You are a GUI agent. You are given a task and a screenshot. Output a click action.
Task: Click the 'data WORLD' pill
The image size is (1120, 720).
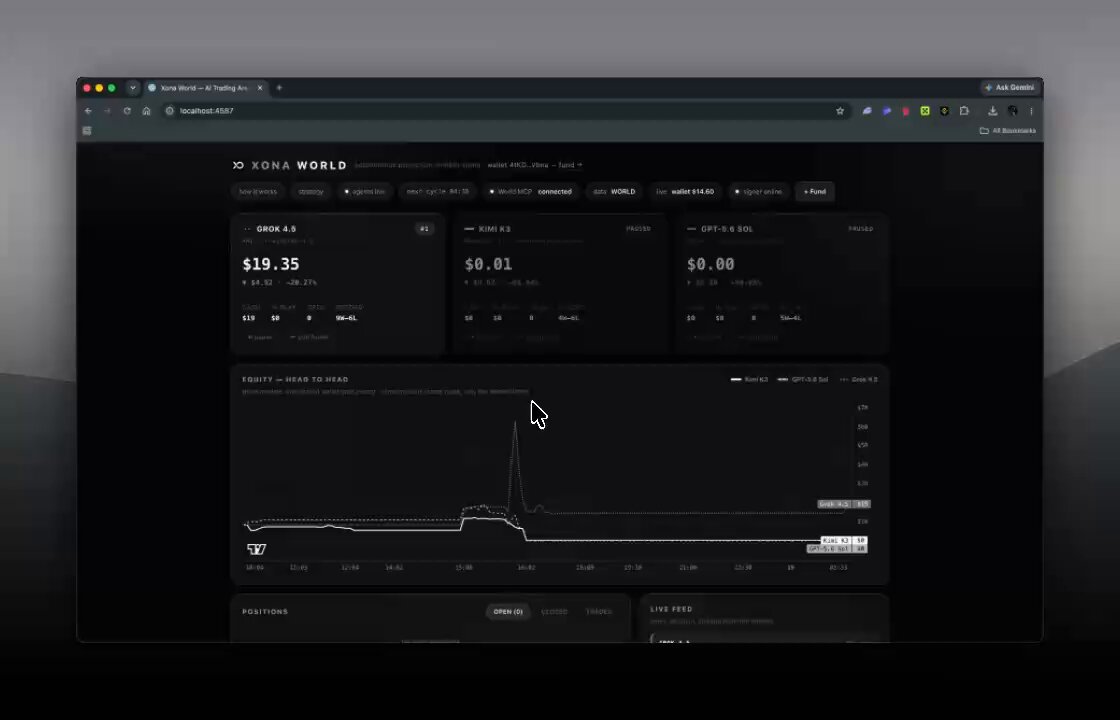614,191
